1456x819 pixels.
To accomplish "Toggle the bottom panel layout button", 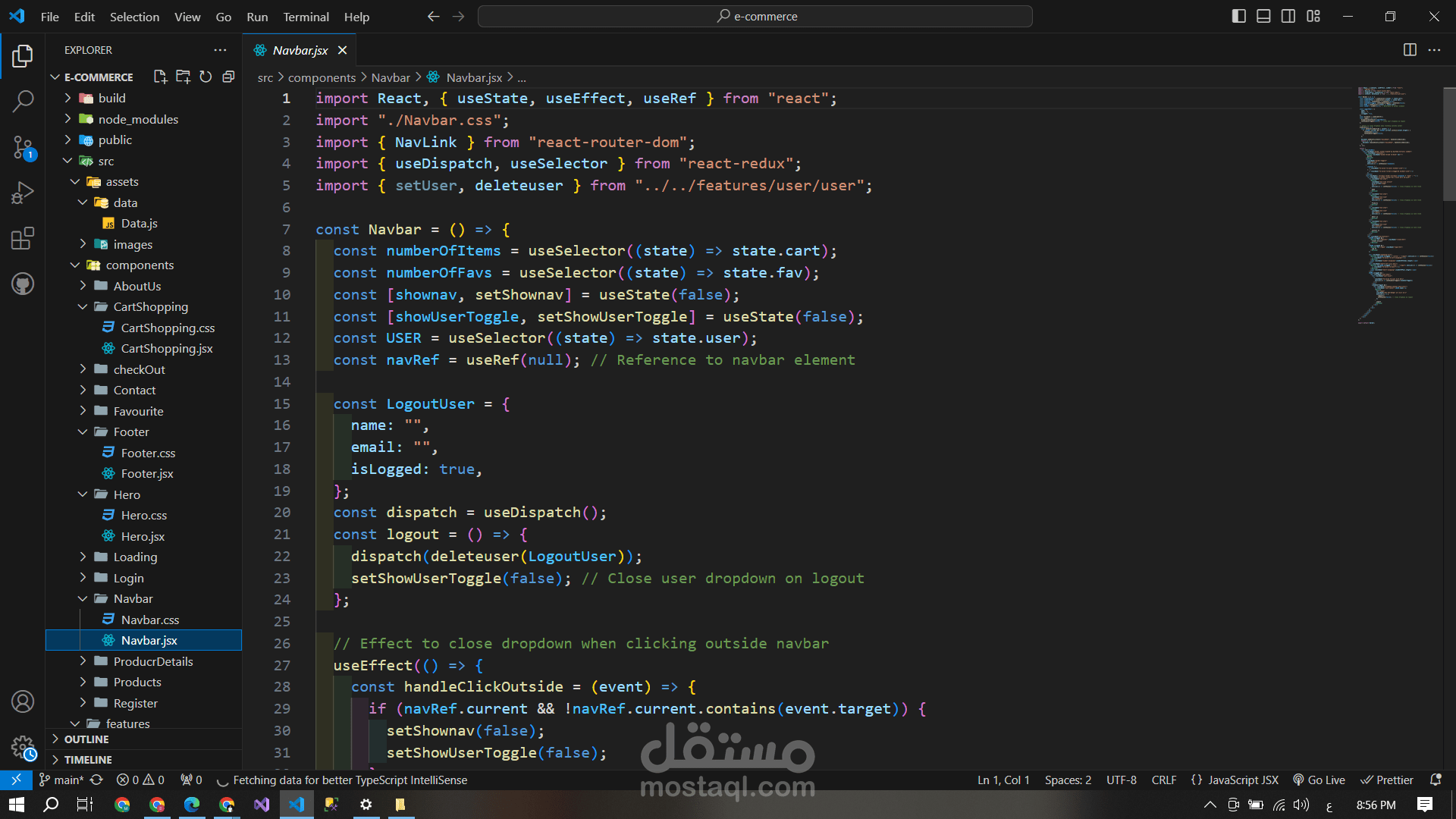I will point(1263,16).
